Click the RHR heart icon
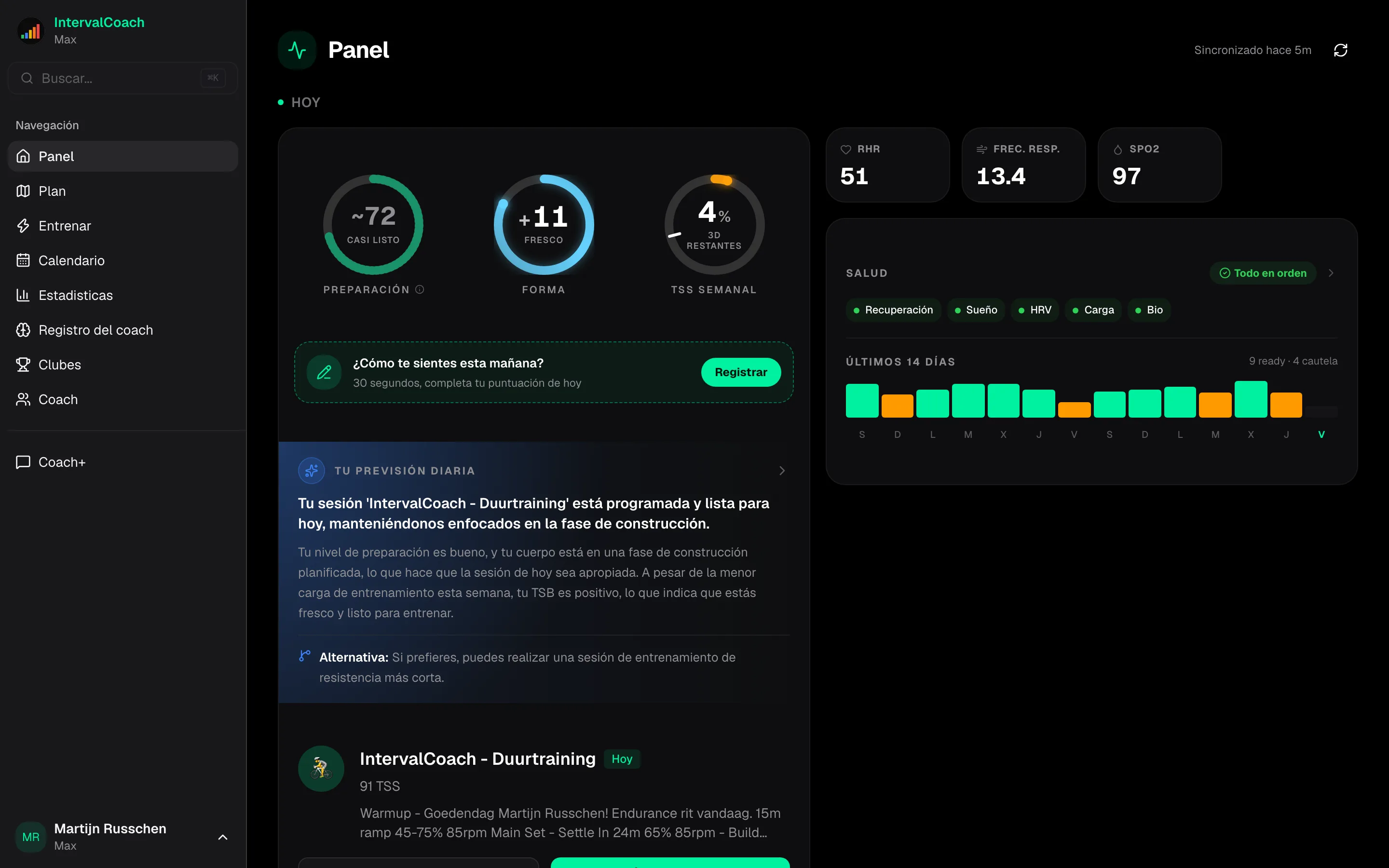1389x868 pixels. point(846,149)
